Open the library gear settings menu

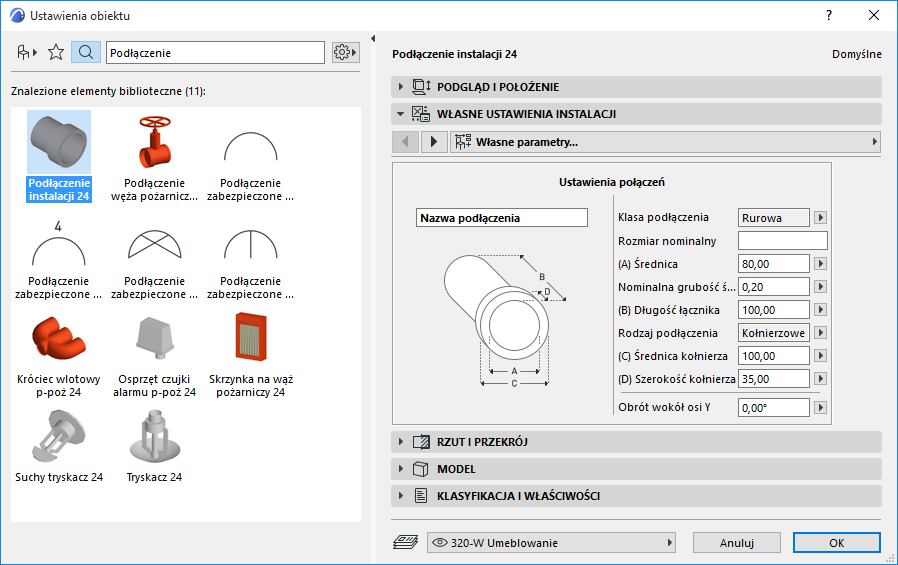[x=345, y=53]
